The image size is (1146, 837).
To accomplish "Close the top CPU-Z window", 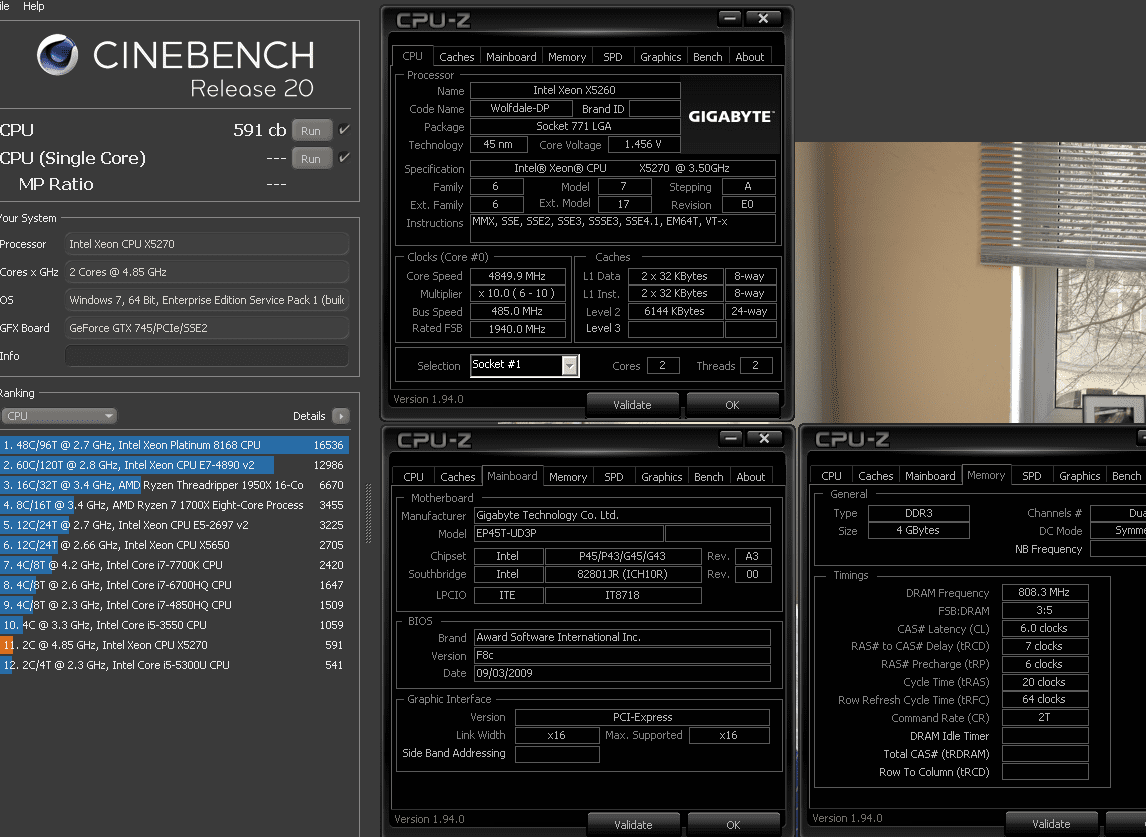I will (x=763, y=18).
